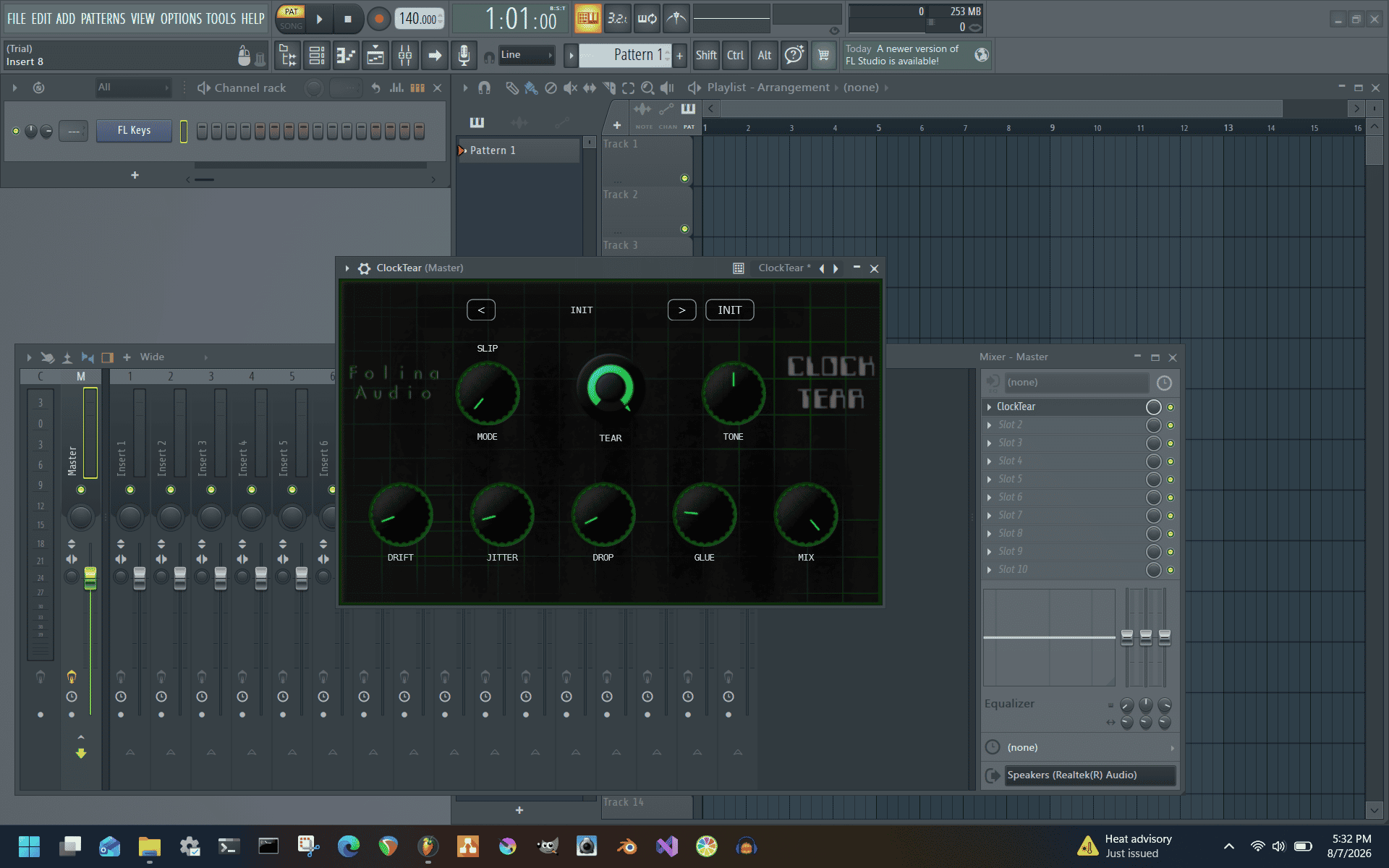Toggle the metronome button
1389x868 pixels.
(676, 18)
